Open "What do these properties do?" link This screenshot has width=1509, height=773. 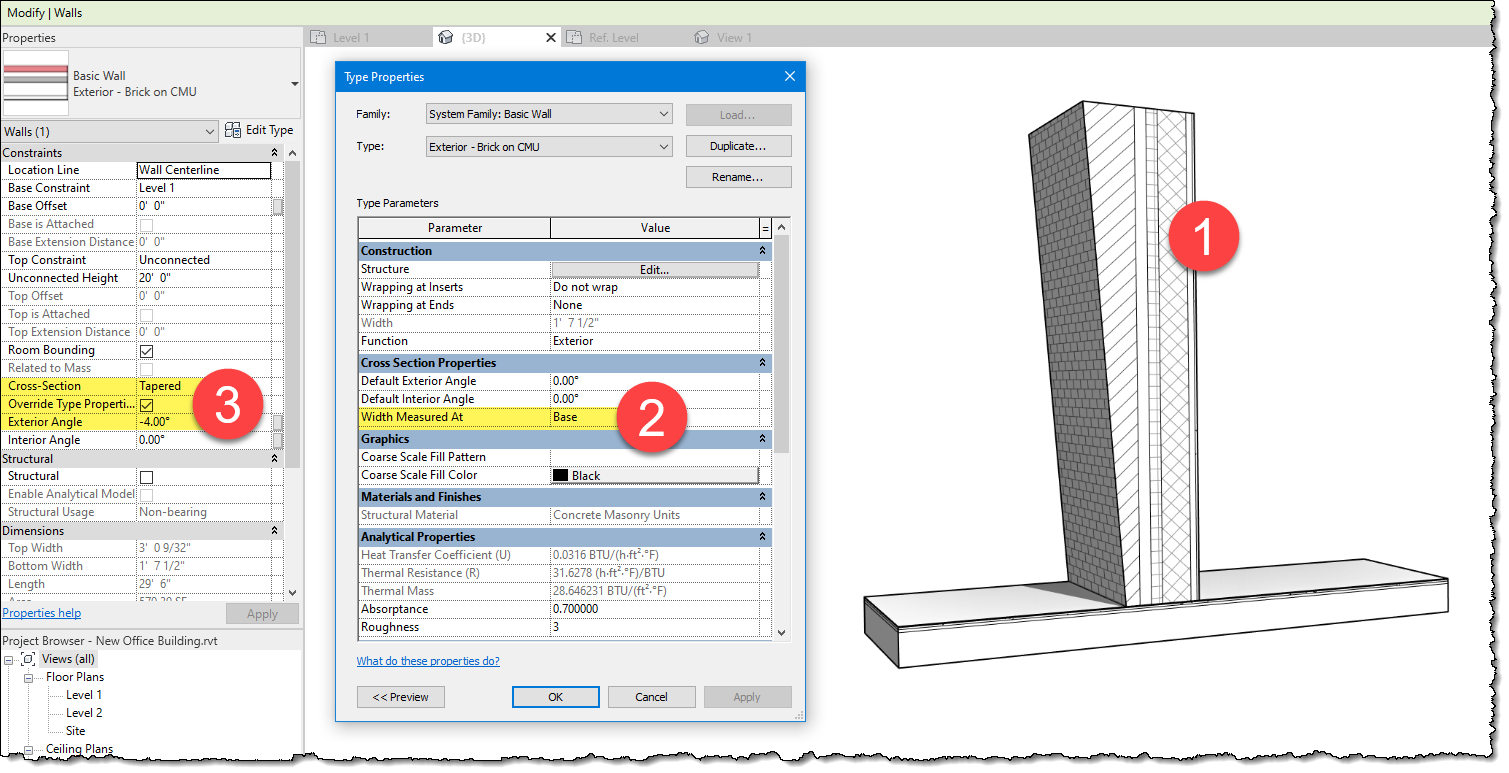click(428, 661)
